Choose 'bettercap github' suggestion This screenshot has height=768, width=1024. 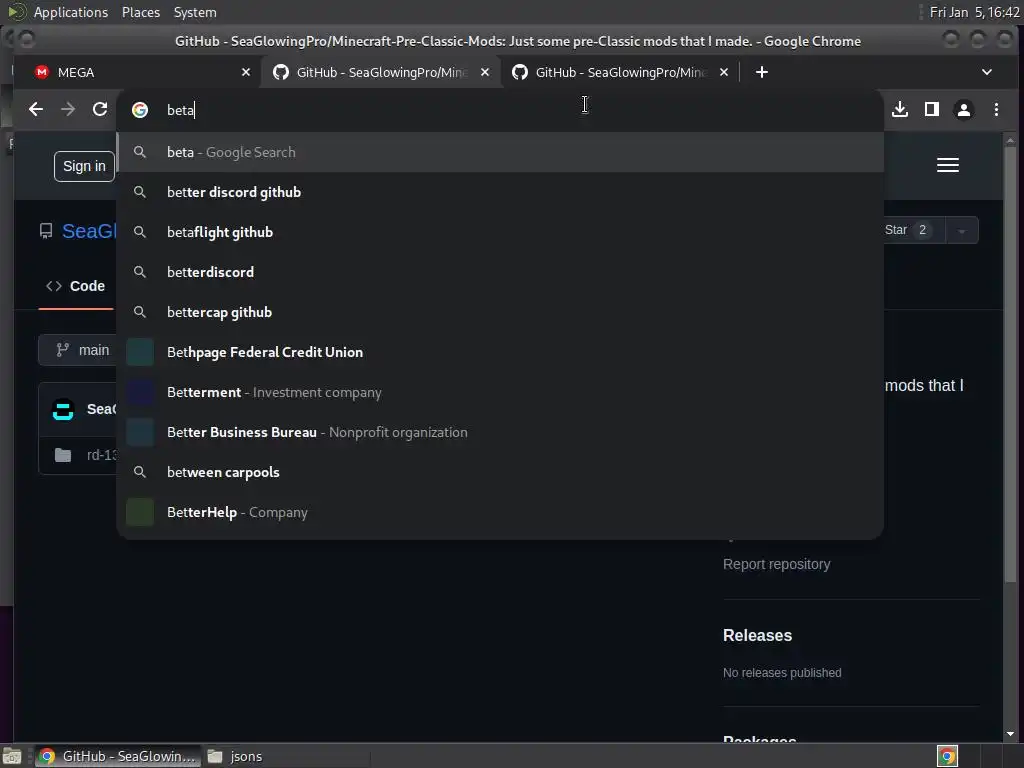tap(500, 312)
